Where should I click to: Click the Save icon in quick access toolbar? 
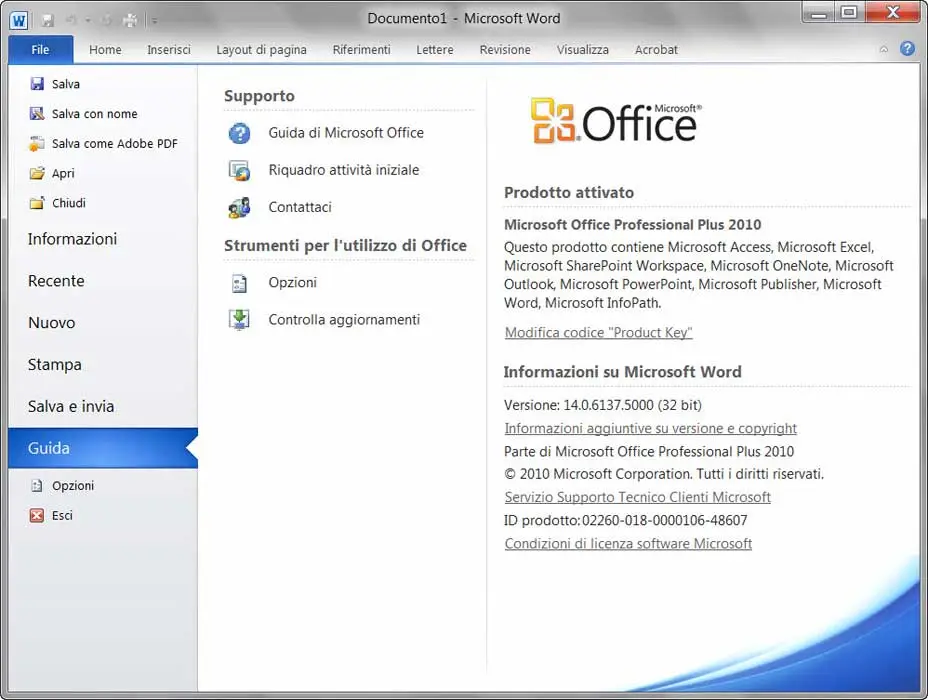click(47, 21)
